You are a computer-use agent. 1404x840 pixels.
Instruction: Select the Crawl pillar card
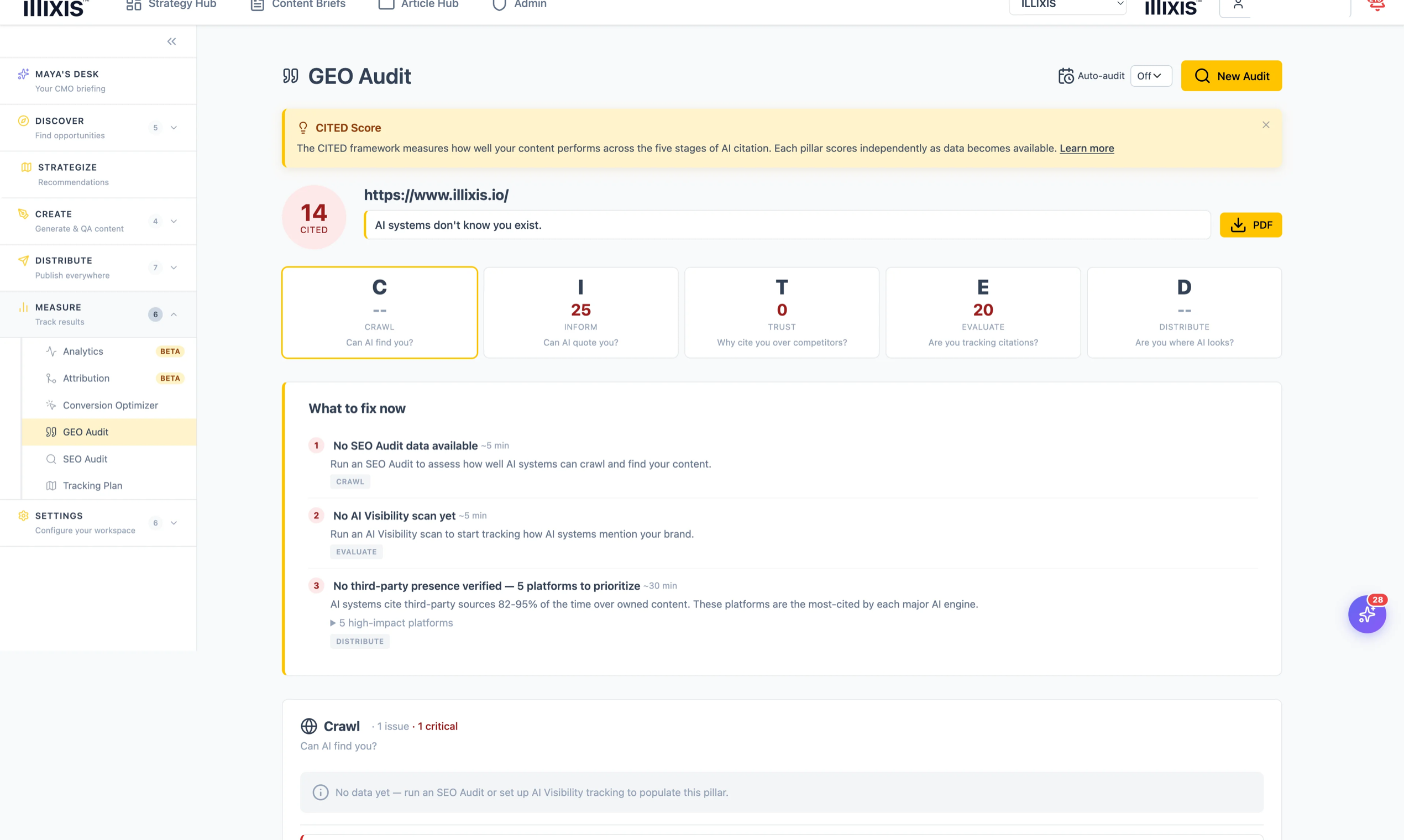(x=379, y=312)
